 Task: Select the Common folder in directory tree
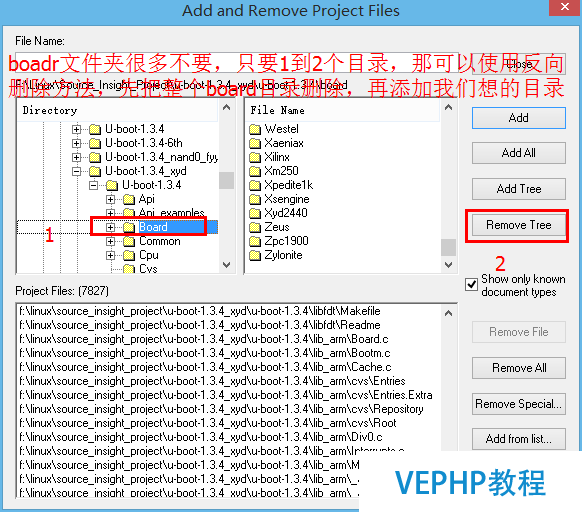click(160, 241)
